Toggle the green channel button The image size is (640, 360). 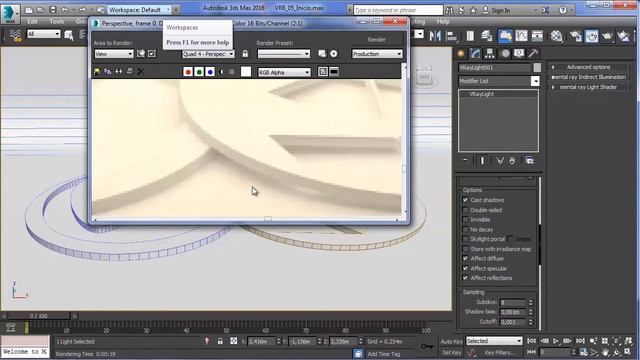tap(199, 72)
